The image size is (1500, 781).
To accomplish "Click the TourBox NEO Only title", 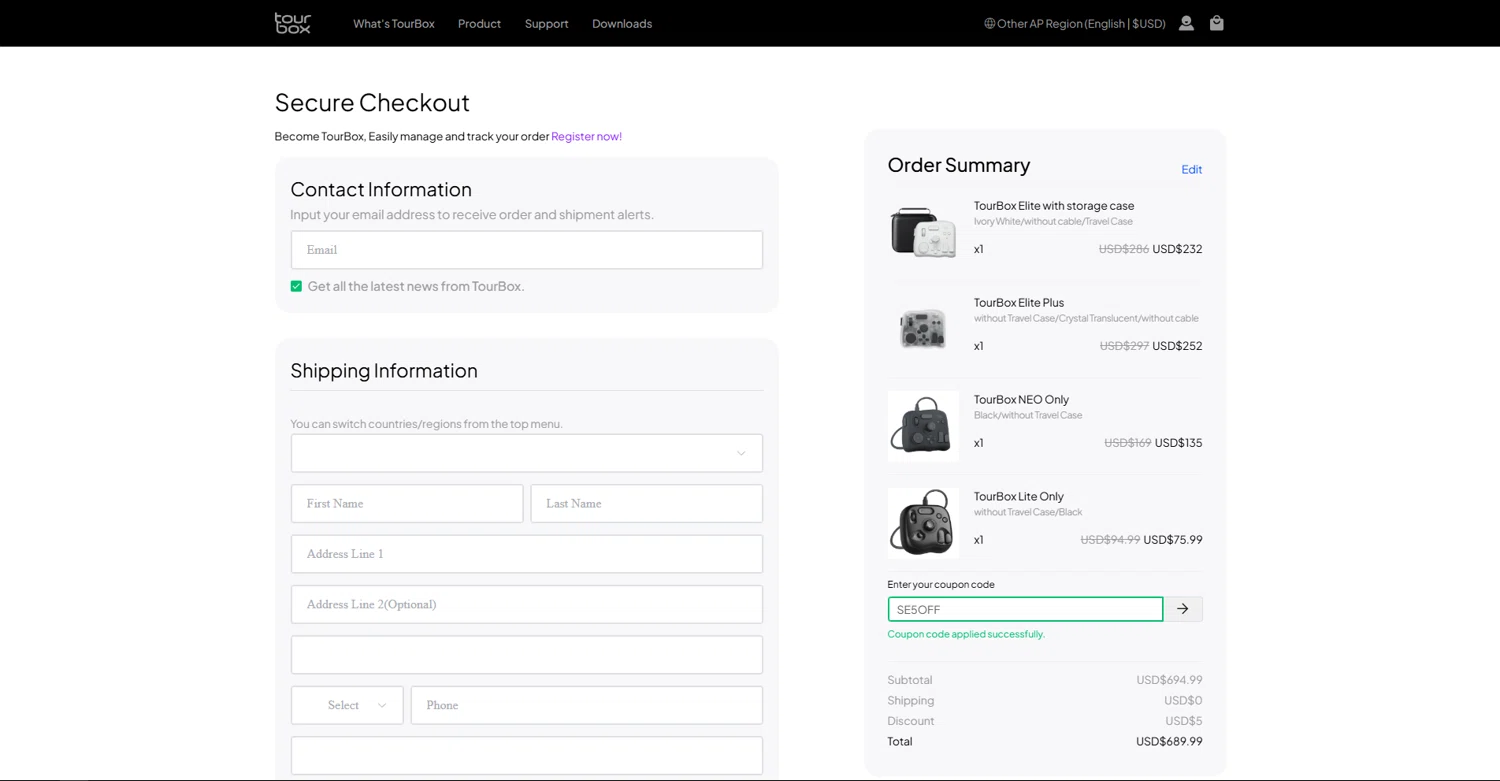I will coord(1021,400).
